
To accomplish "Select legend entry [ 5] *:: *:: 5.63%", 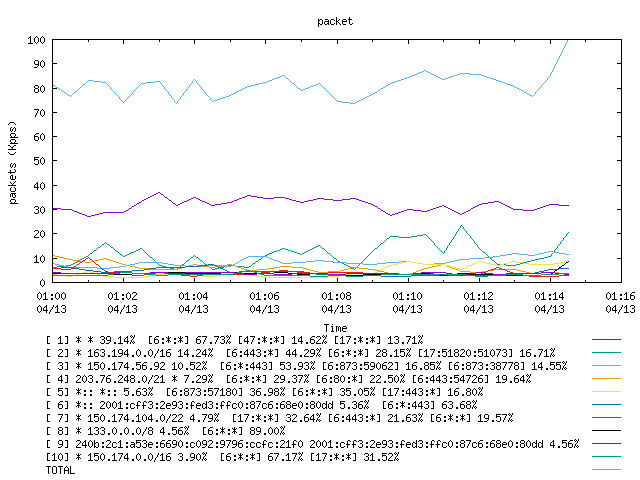I will 264,392.
